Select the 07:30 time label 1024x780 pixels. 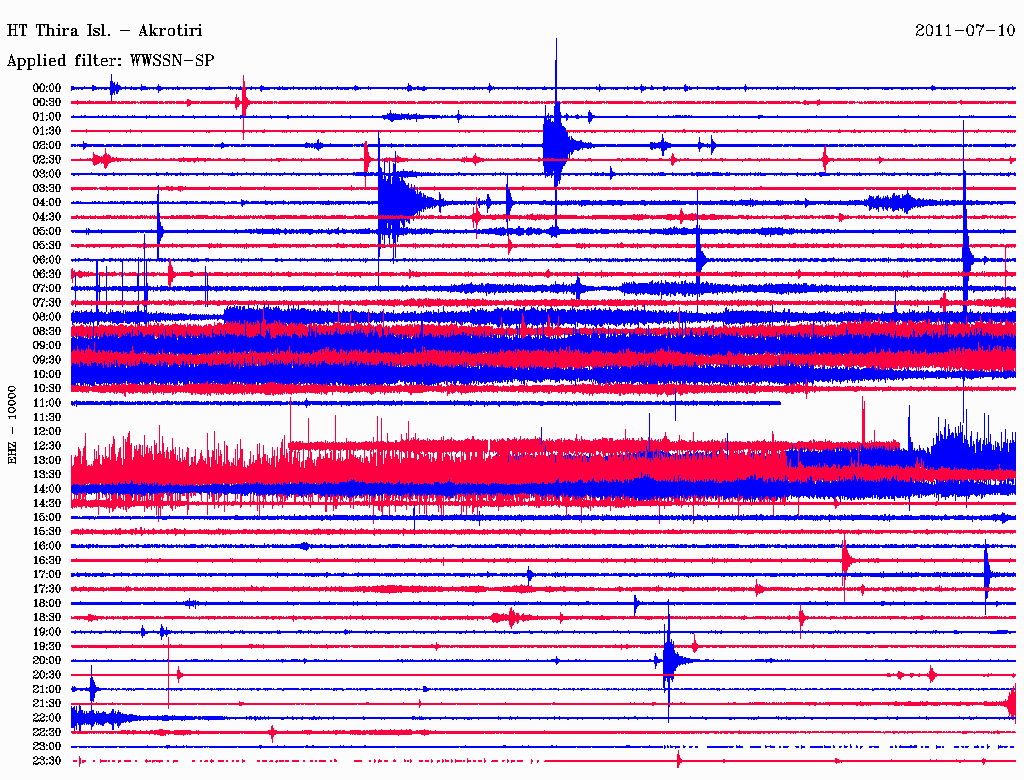pyautogui.click(x=47, y=303)
